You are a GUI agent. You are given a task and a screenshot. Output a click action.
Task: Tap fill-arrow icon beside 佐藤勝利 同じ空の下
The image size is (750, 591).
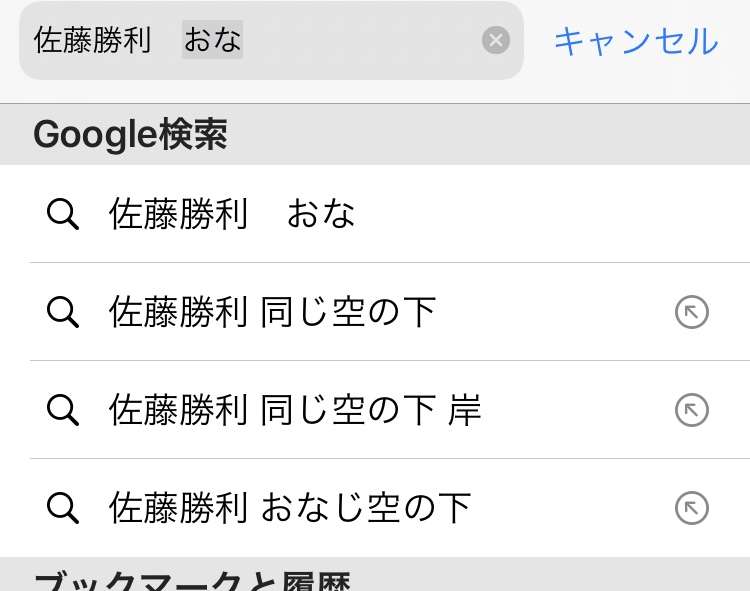pyautogui.click(x=692, y=312)
